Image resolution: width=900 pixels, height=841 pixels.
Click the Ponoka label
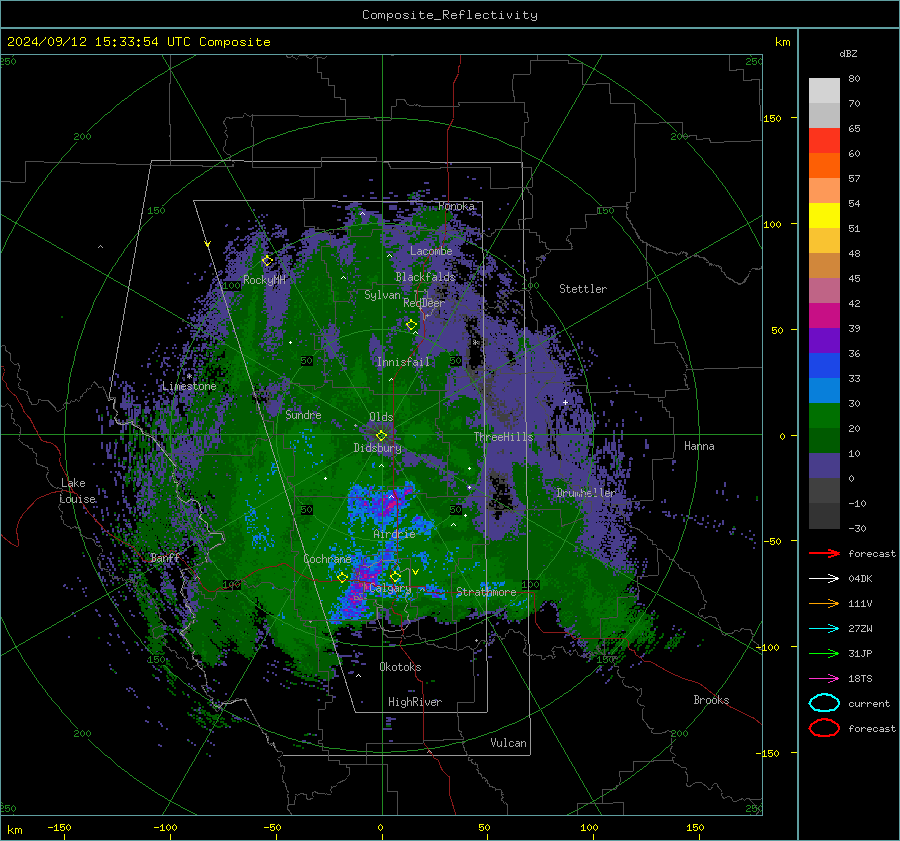[x=456, y=206]
